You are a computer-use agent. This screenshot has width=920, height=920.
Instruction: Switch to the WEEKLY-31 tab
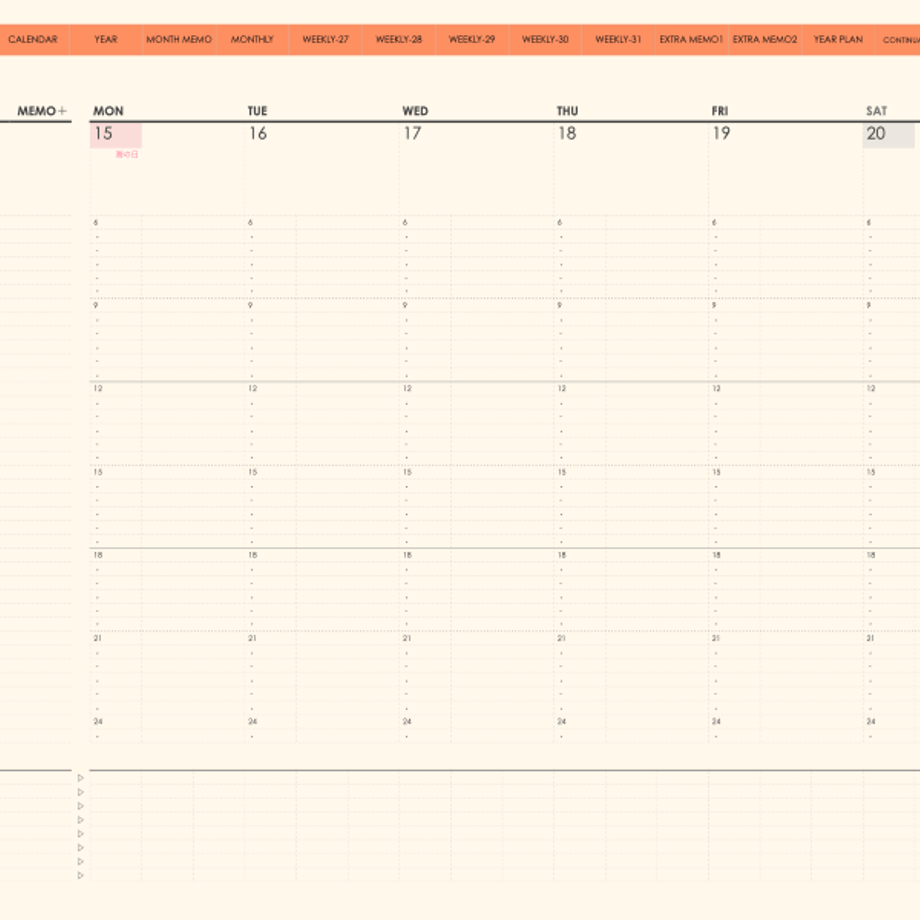point(618,39)
